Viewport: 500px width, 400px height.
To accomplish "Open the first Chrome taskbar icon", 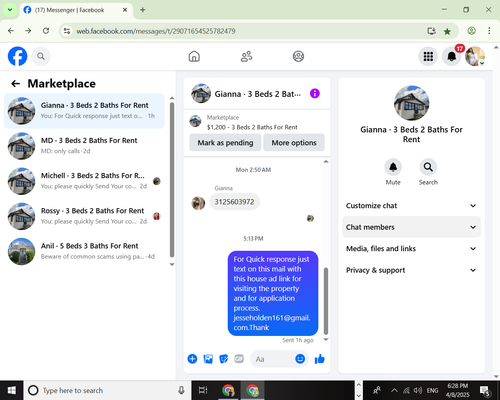I will point(228,390).
